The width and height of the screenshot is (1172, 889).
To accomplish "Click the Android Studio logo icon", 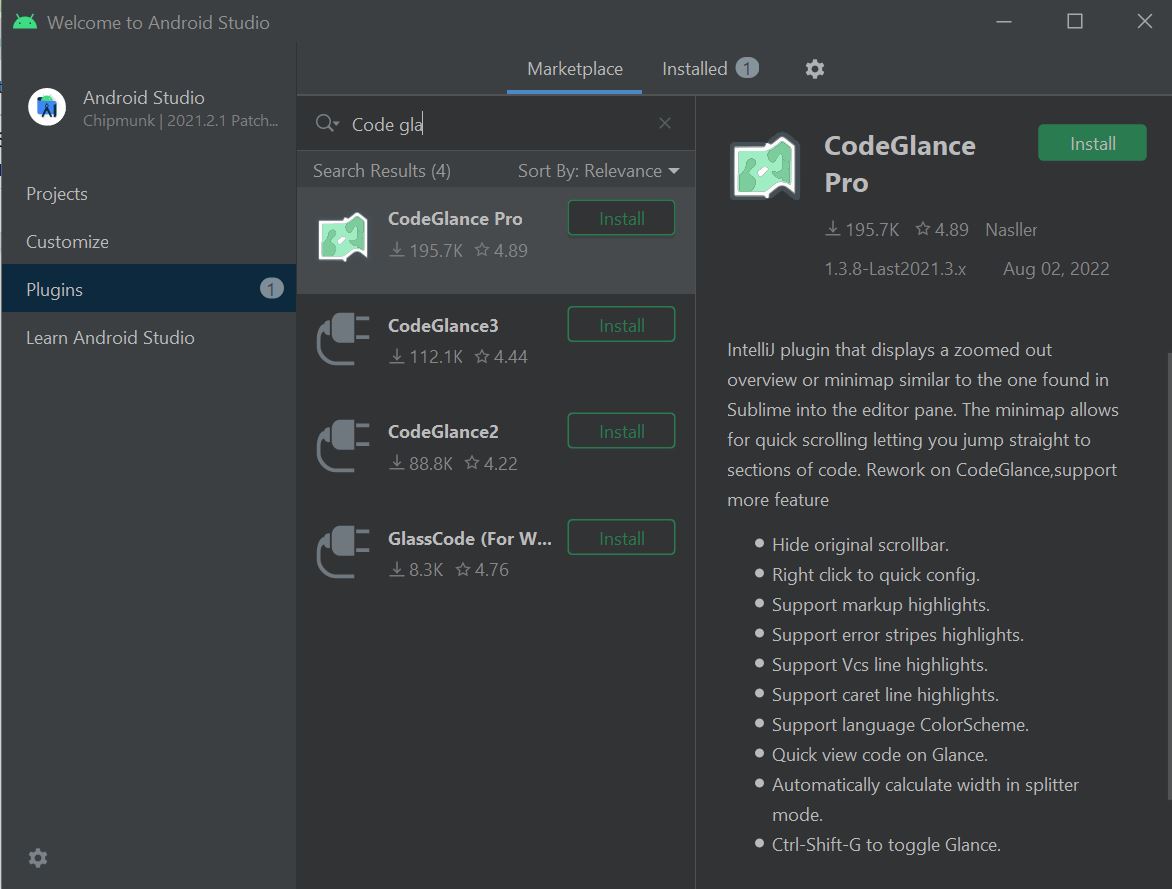I will (x=46, y=107).
